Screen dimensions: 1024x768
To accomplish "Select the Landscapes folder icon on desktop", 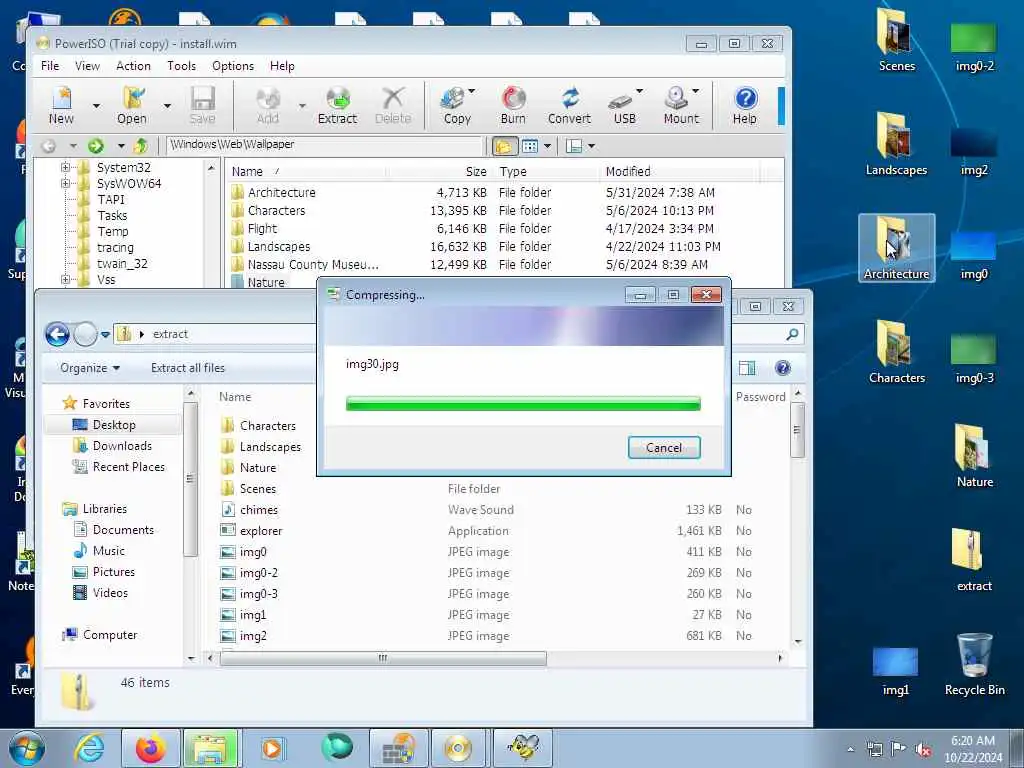I will [x=896, y=144].
